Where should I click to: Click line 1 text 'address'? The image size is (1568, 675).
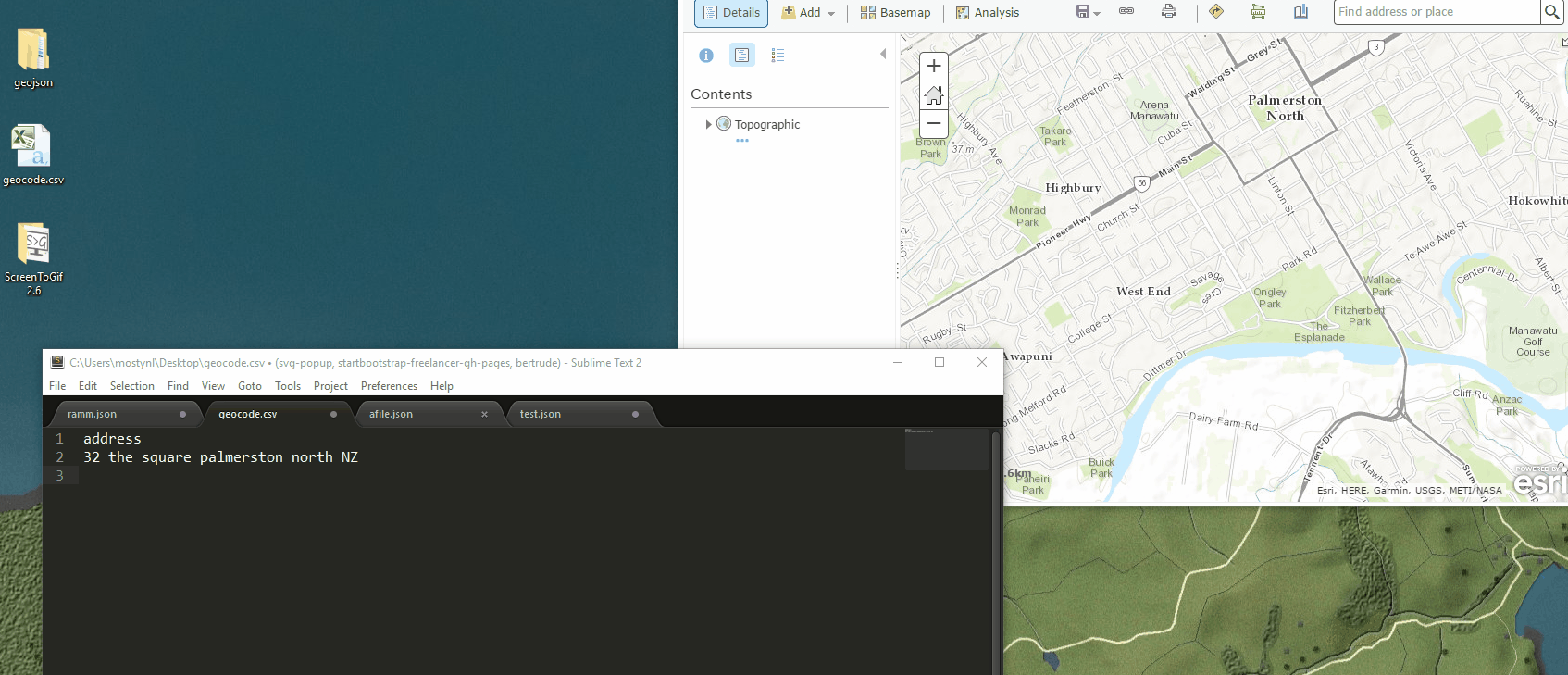[112, 439]
